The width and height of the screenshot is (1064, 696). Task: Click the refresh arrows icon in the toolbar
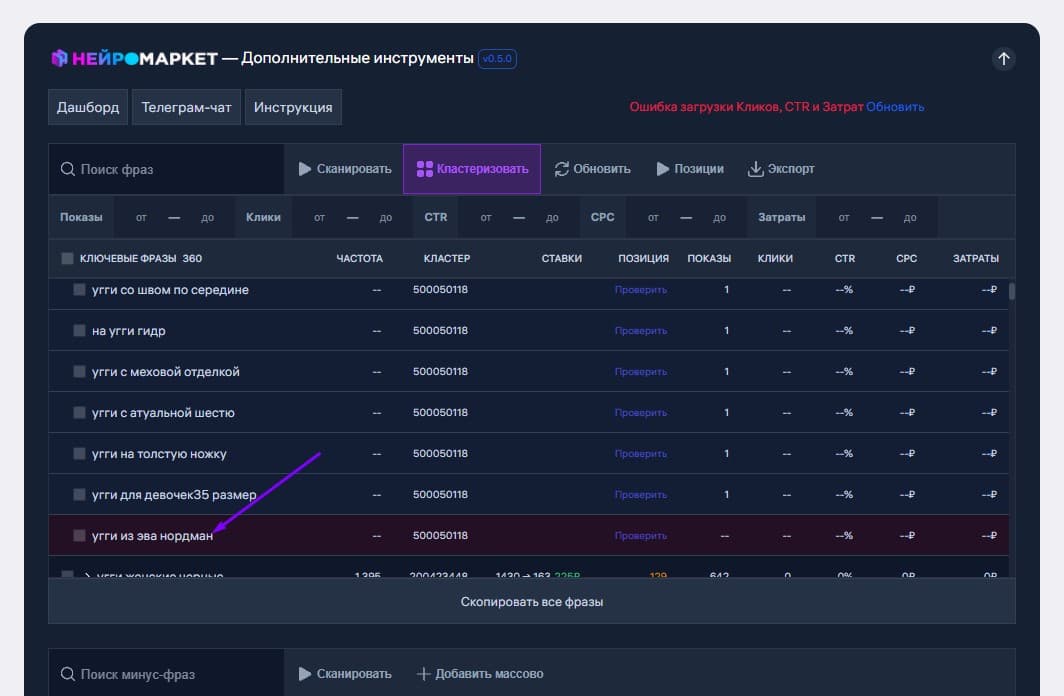(561, 169)
